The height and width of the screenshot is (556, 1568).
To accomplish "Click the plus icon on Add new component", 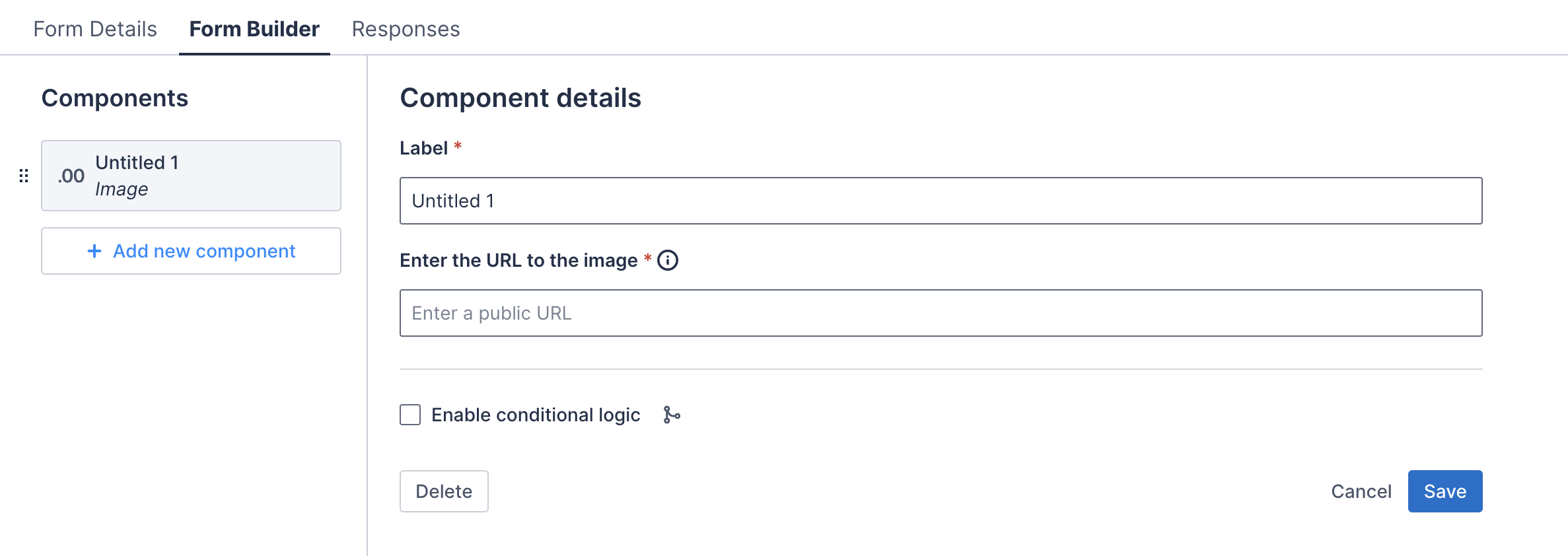I will coord(92,251).
